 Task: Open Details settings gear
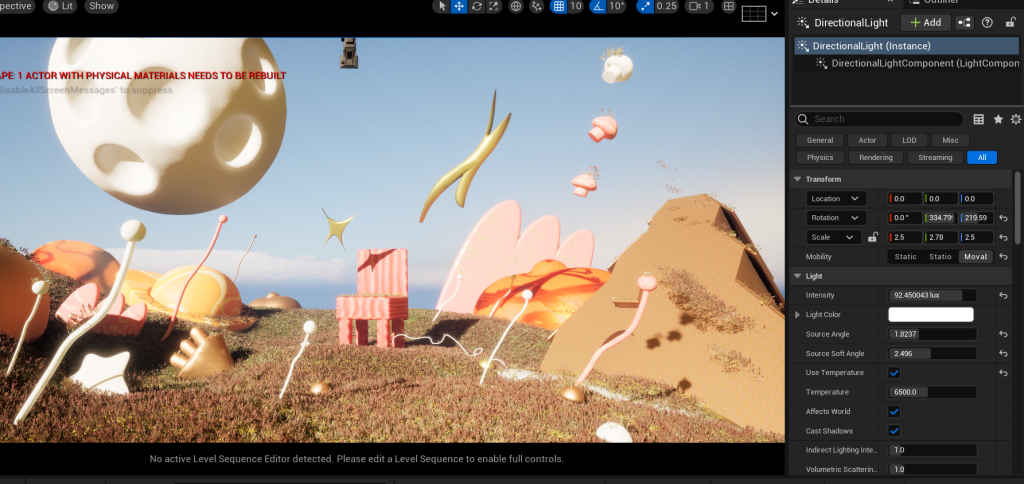click(1016, 119)
